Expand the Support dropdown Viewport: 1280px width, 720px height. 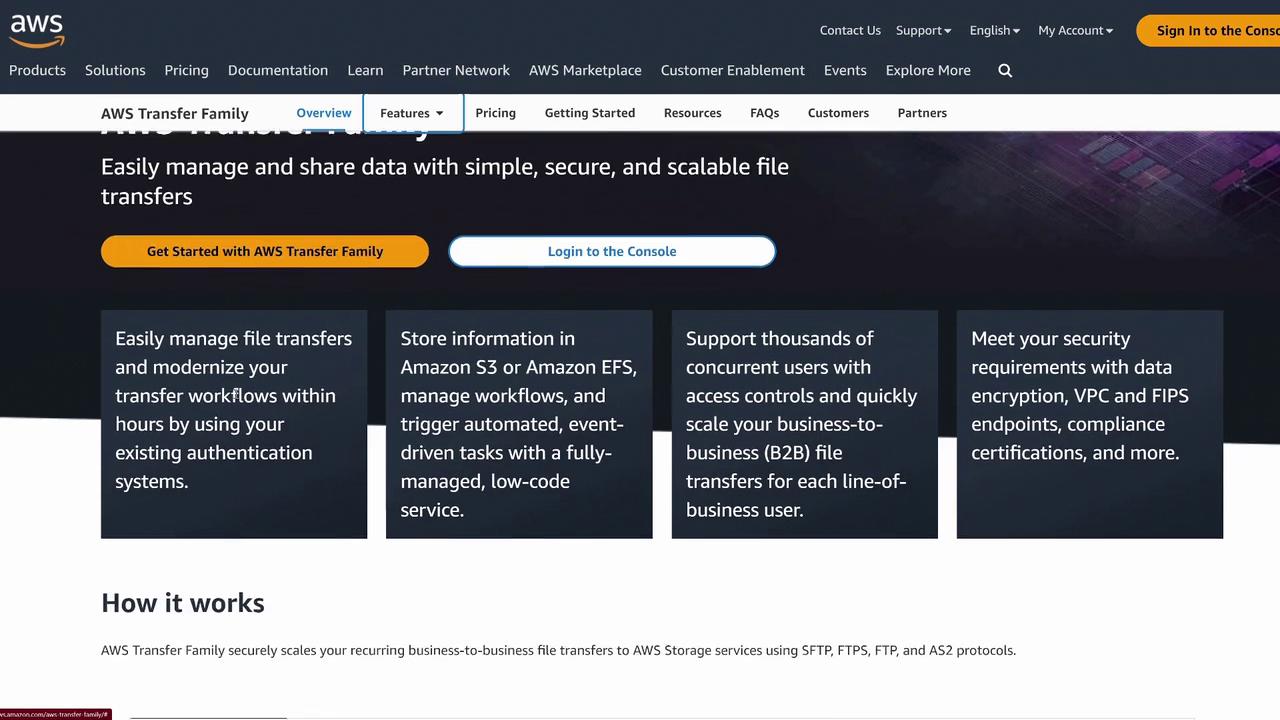(923, 30)
